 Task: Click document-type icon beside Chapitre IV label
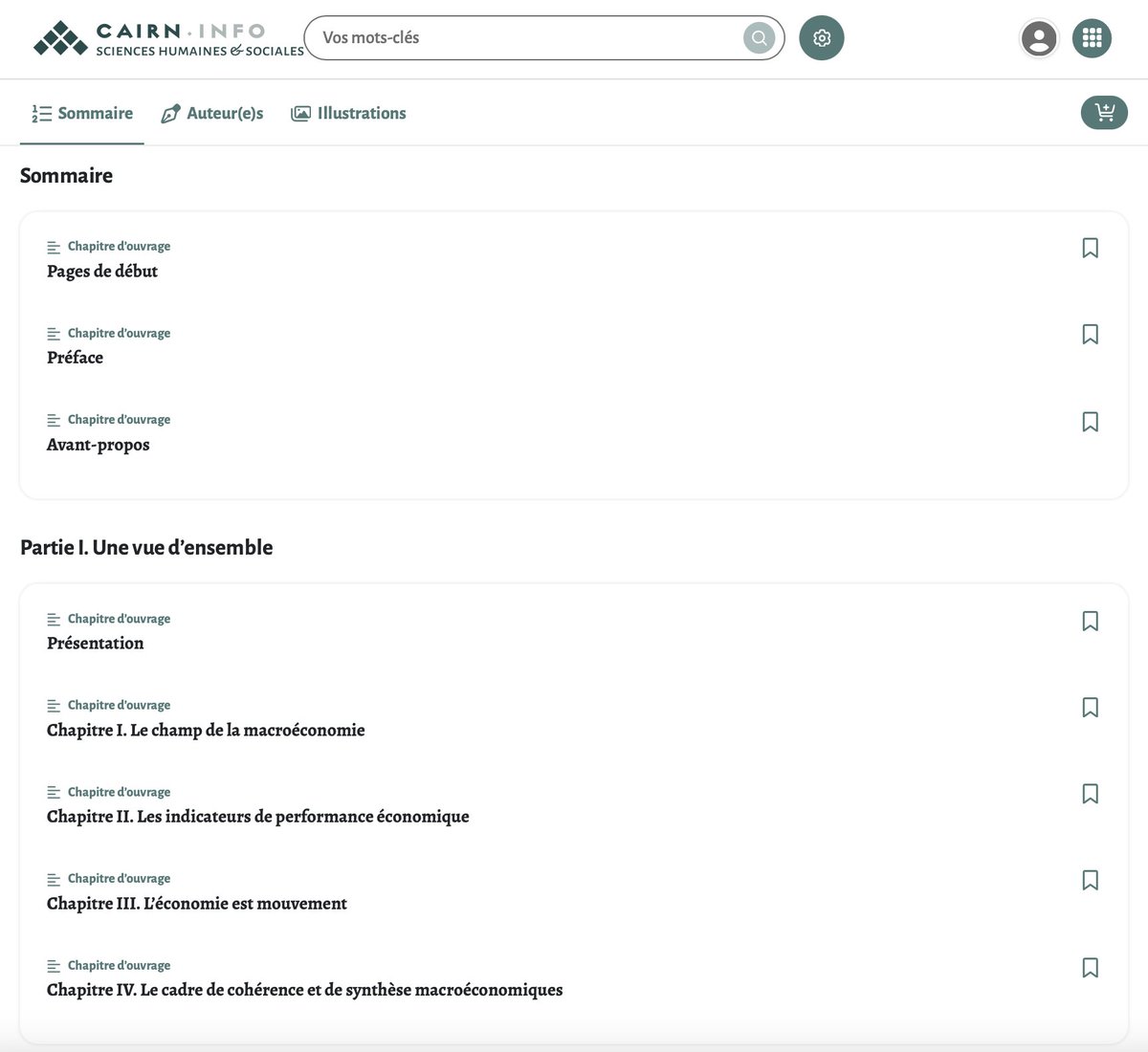point(54,966)
